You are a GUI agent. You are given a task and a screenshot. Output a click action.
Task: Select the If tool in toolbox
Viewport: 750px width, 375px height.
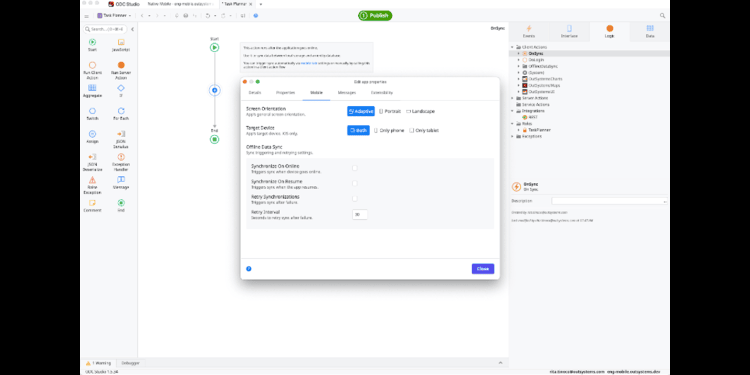121,91
